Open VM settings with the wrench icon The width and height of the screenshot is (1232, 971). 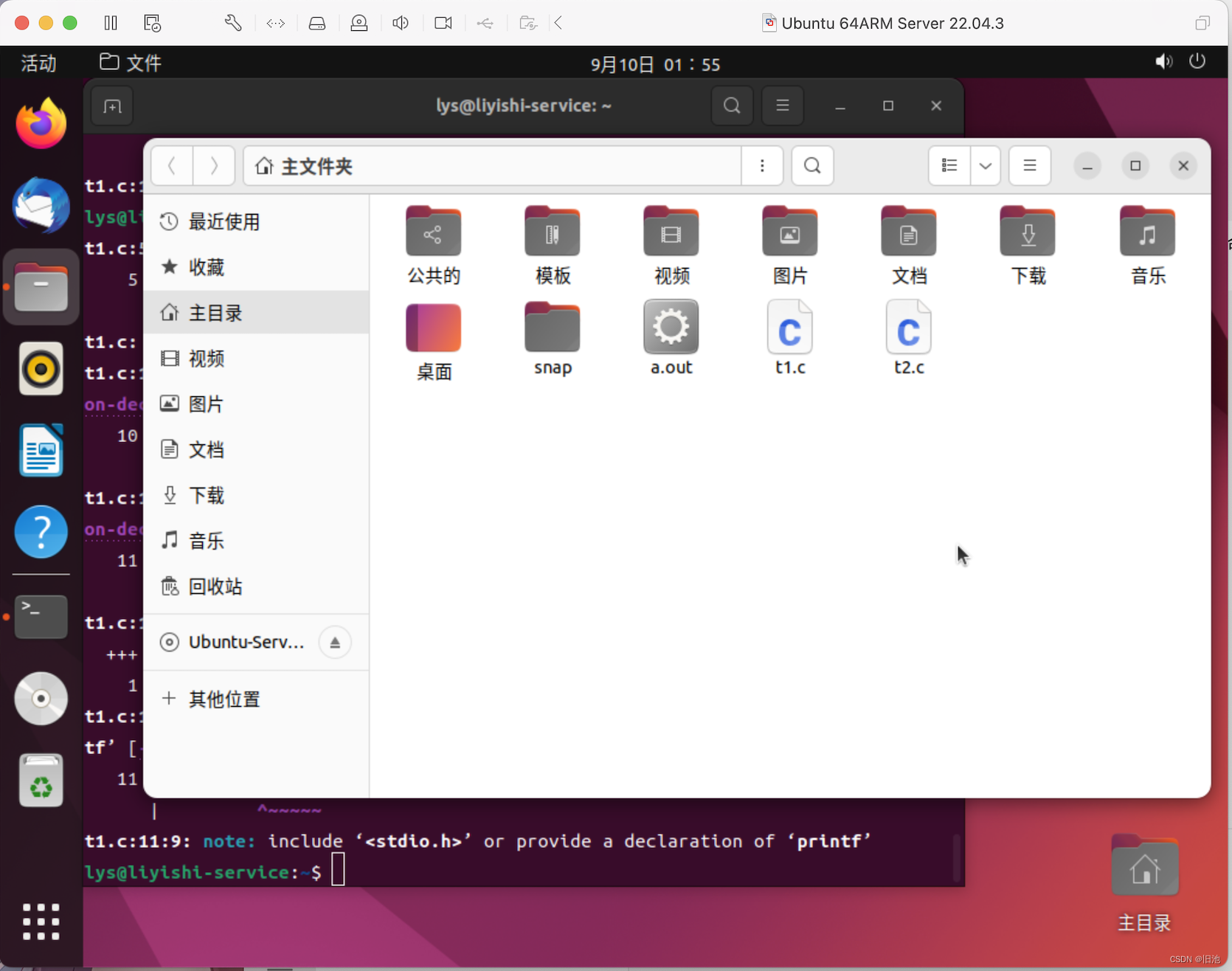[x=233, y=22]
